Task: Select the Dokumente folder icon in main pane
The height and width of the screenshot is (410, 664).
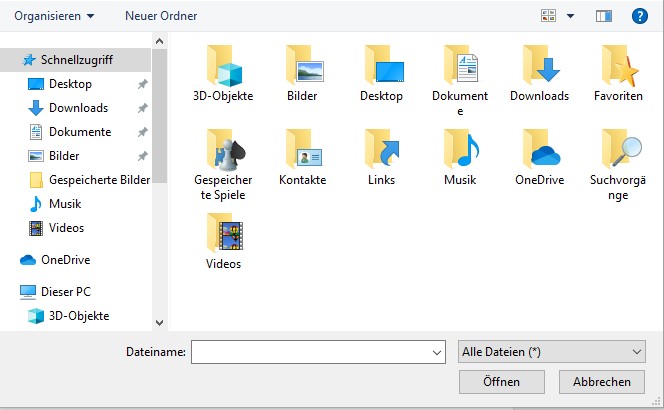Action: [461, 65]
